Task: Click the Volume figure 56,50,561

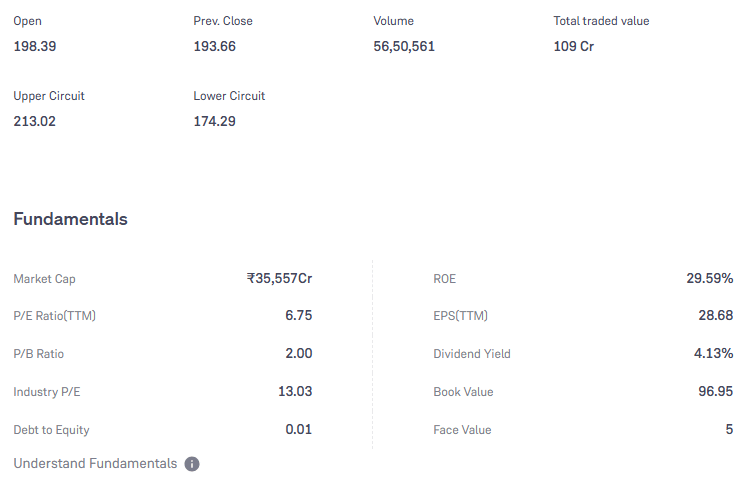Action: tap(404, 47)
